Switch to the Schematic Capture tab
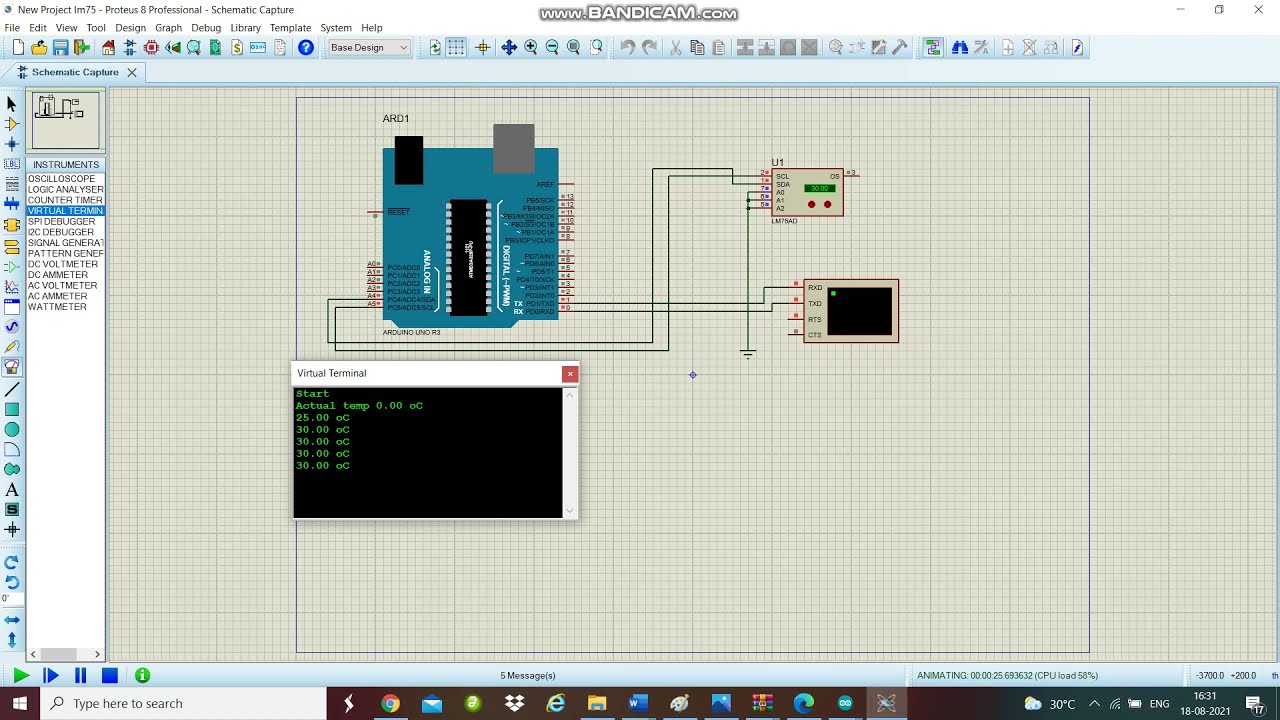The image size is (1280, 720). click(74, 72)
